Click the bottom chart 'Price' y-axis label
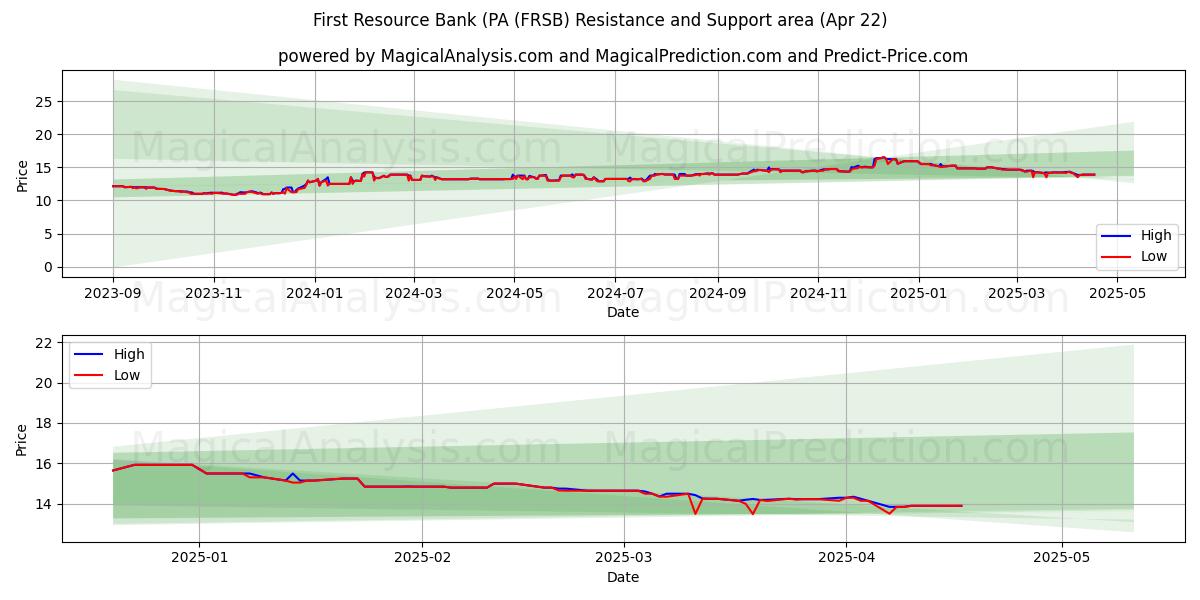Image resolution: width=1200 pixels, height=600 pixels. [22, 439]
